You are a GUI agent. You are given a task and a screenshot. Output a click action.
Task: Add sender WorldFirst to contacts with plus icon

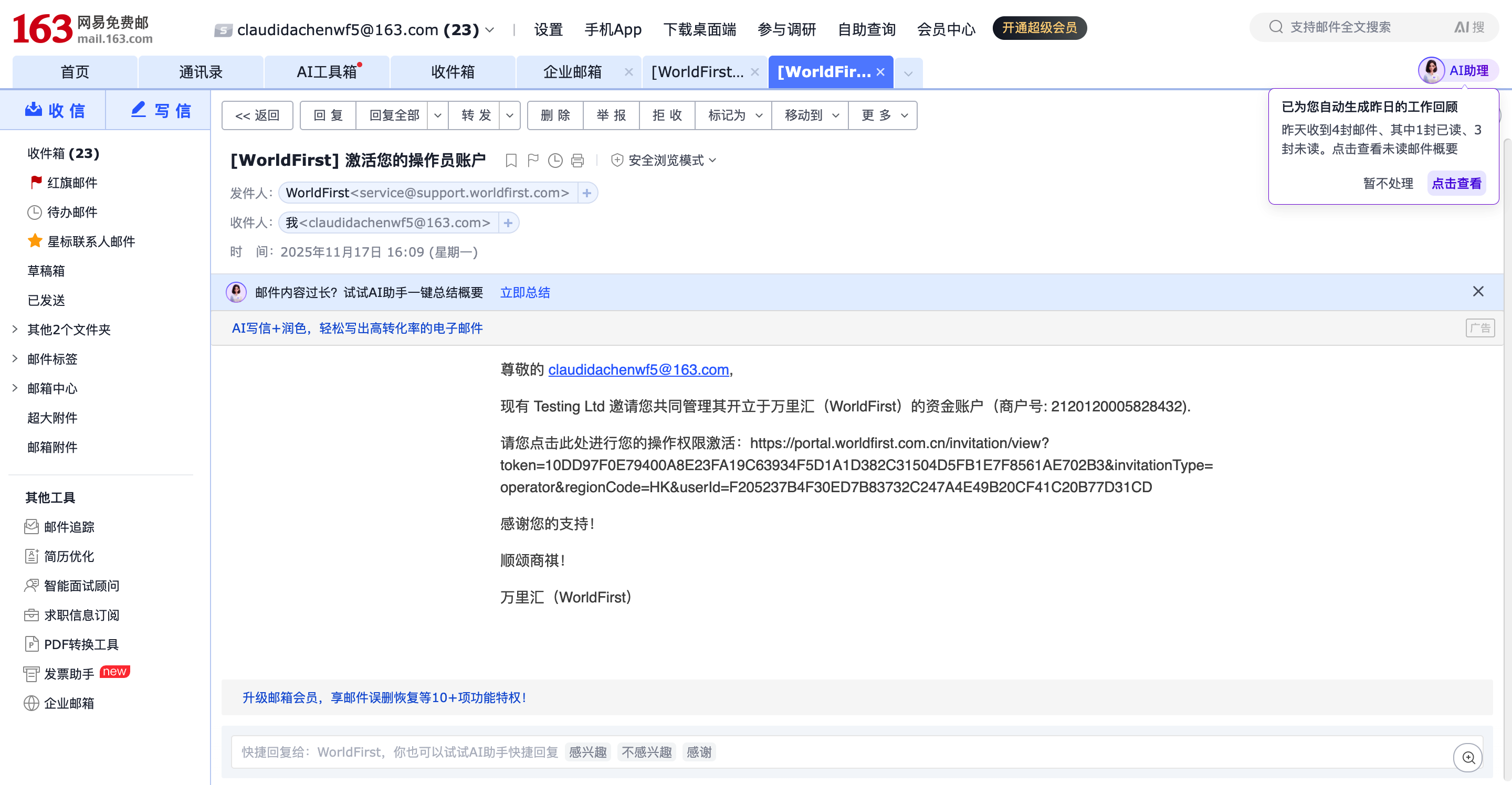click(586, 193)
